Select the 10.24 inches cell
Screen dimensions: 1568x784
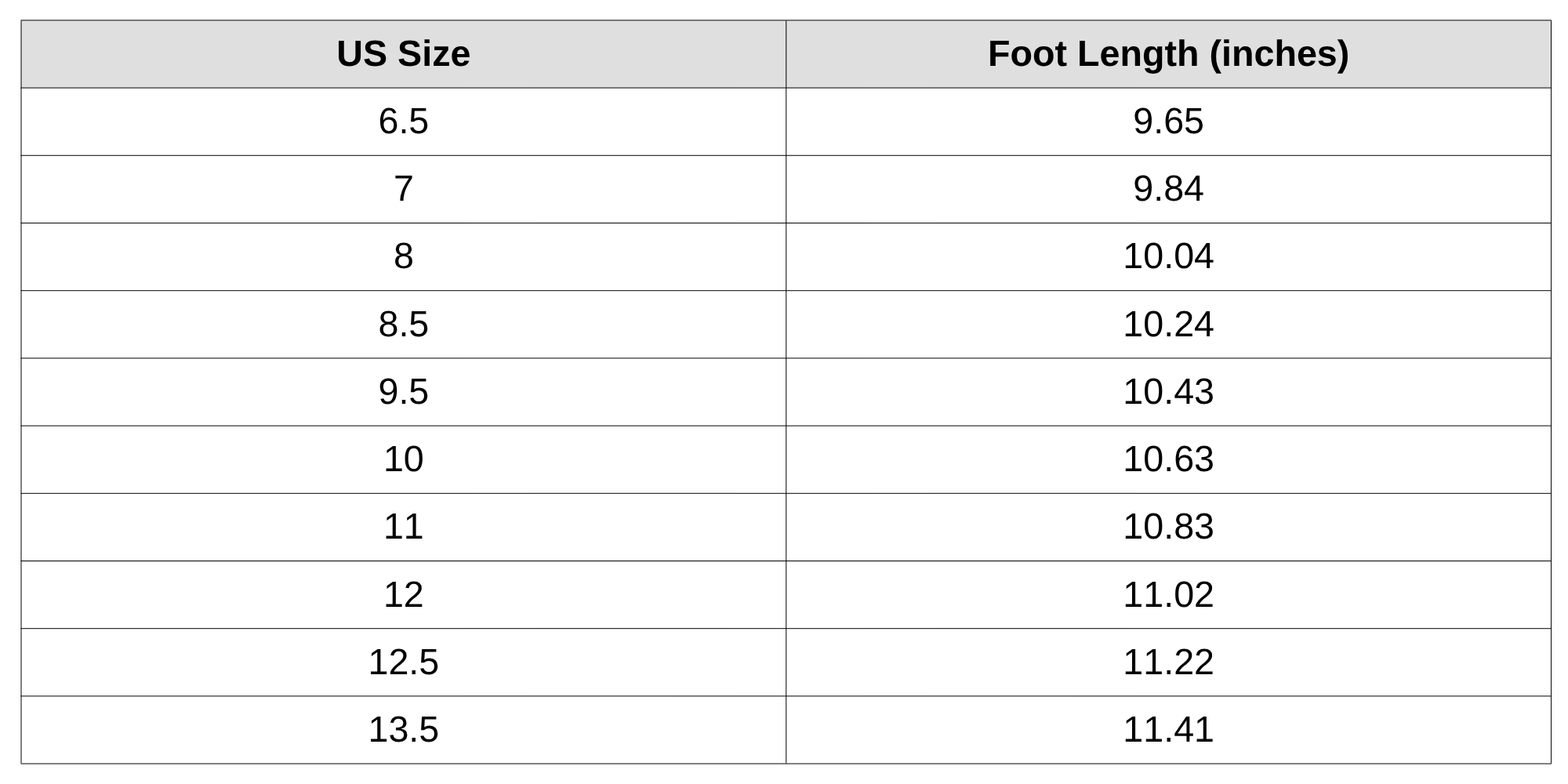[x=1168, y=325]
